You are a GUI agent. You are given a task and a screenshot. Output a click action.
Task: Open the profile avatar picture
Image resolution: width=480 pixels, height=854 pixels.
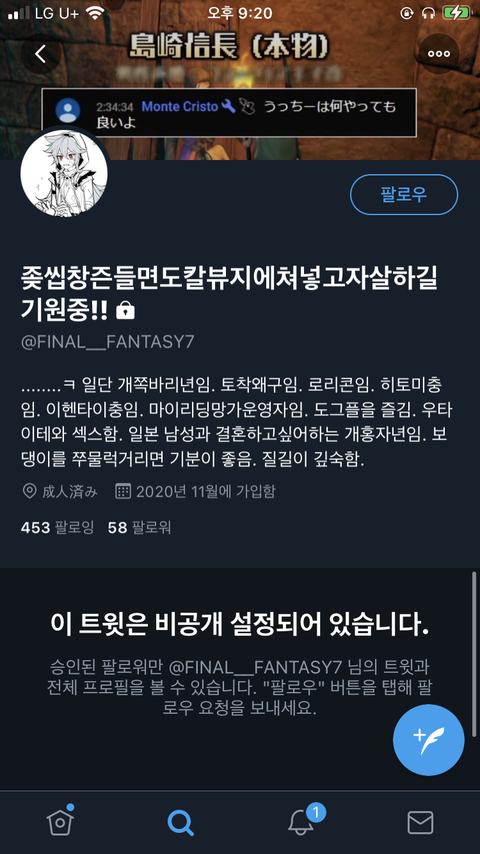(x=64, y=173)
